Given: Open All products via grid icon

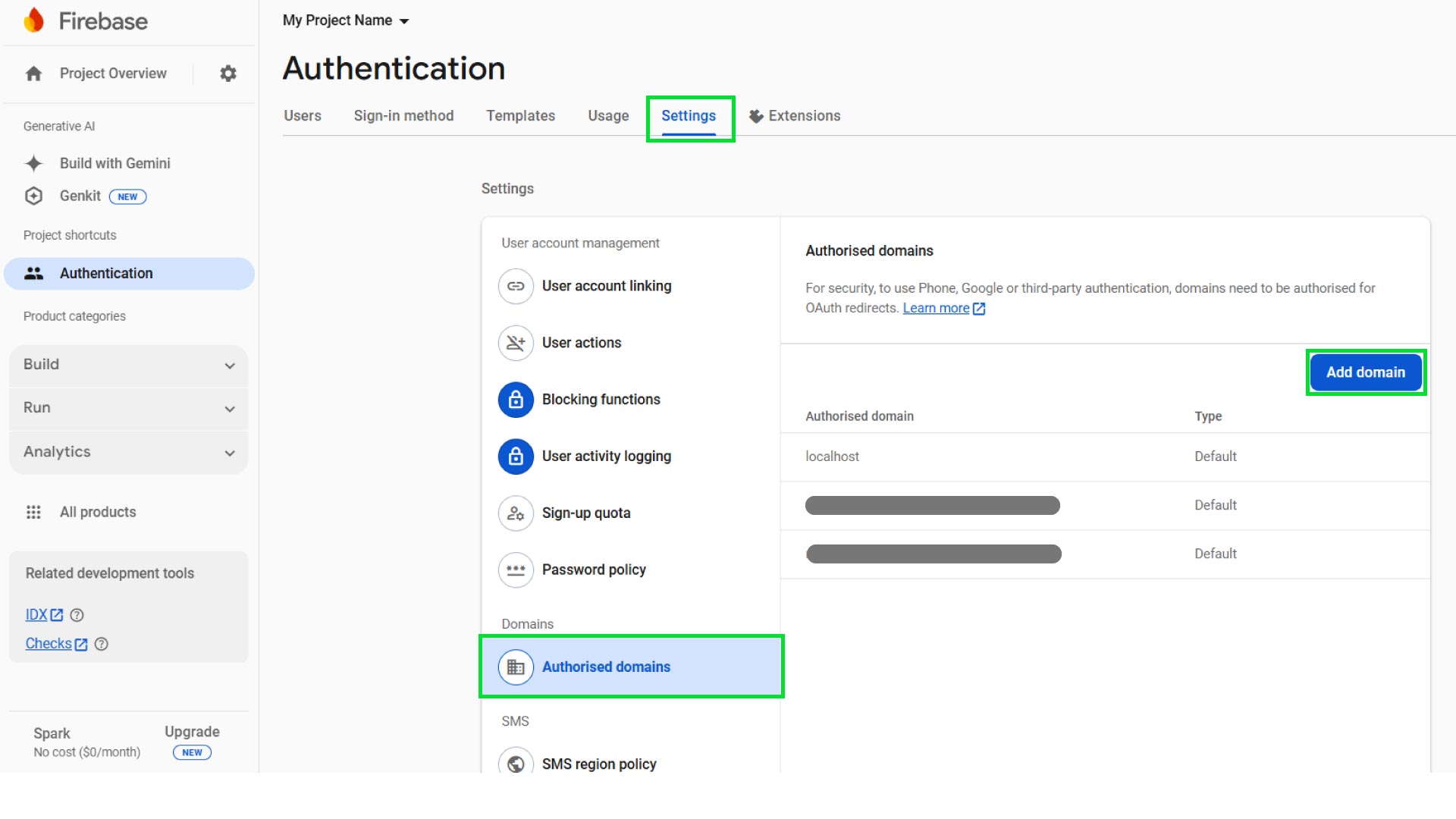Looking at the screenshot, I should [x=33, y=512].
